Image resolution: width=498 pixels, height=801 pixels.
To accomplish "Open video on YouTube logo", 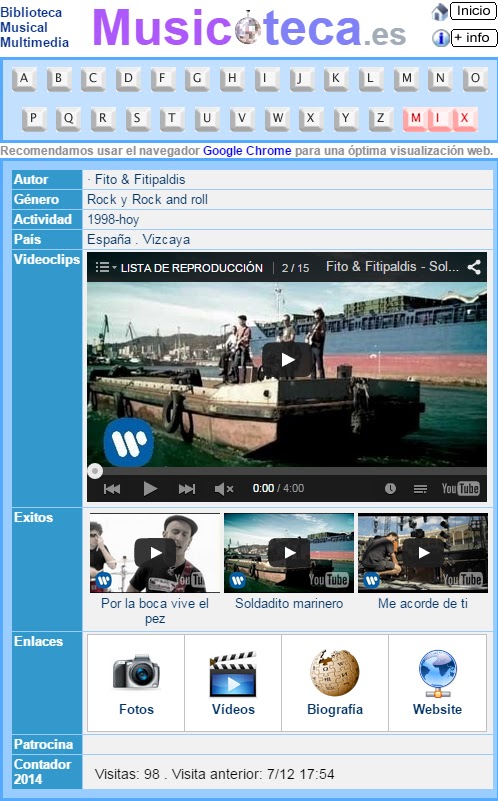I will 460,489.
